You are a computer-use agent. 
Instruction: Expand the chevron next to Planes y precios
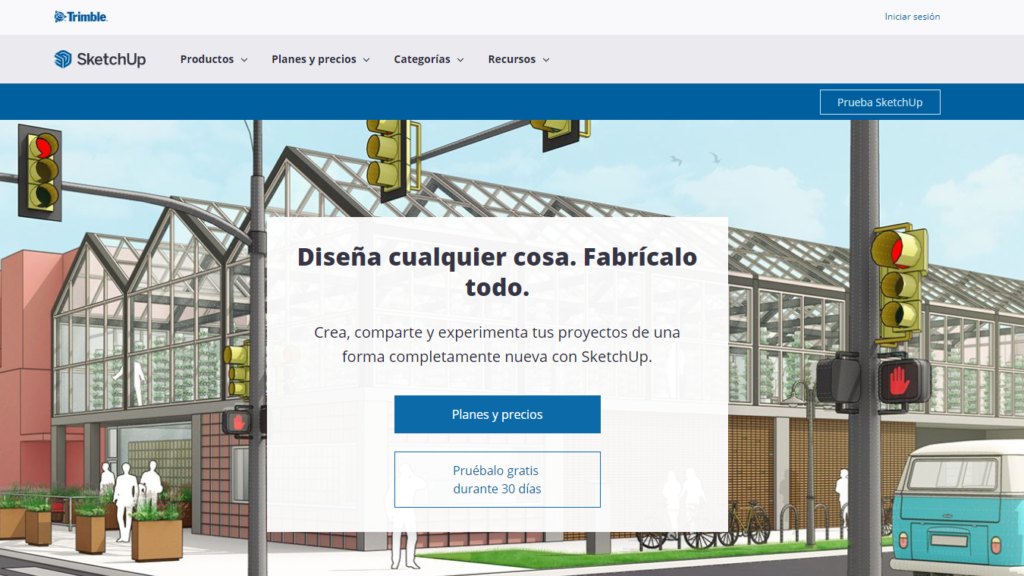click(x=366, y=60)
